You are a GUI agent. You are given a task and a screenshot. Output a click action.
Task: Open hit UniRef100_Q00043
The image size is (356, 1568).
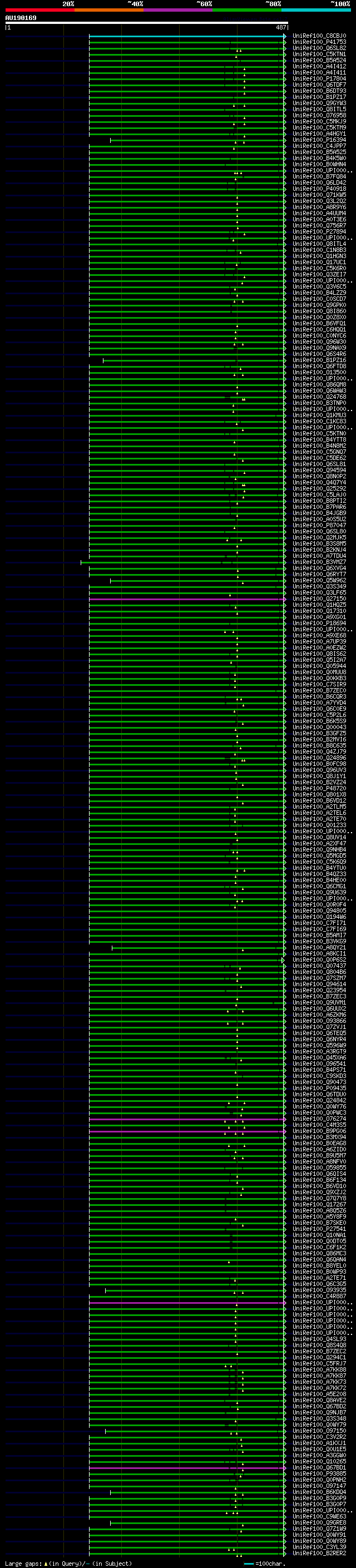pyautogui.click(x=319, y=728)
